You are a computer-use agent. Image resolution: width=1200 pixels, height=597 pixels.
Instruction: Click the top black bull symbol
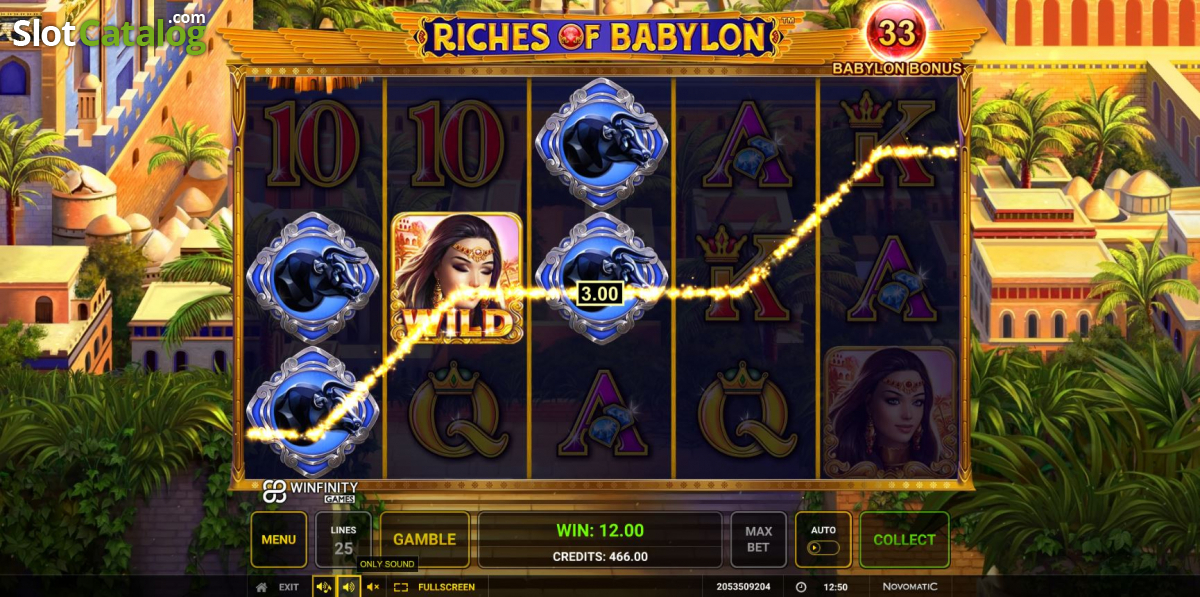pos(601,142)
